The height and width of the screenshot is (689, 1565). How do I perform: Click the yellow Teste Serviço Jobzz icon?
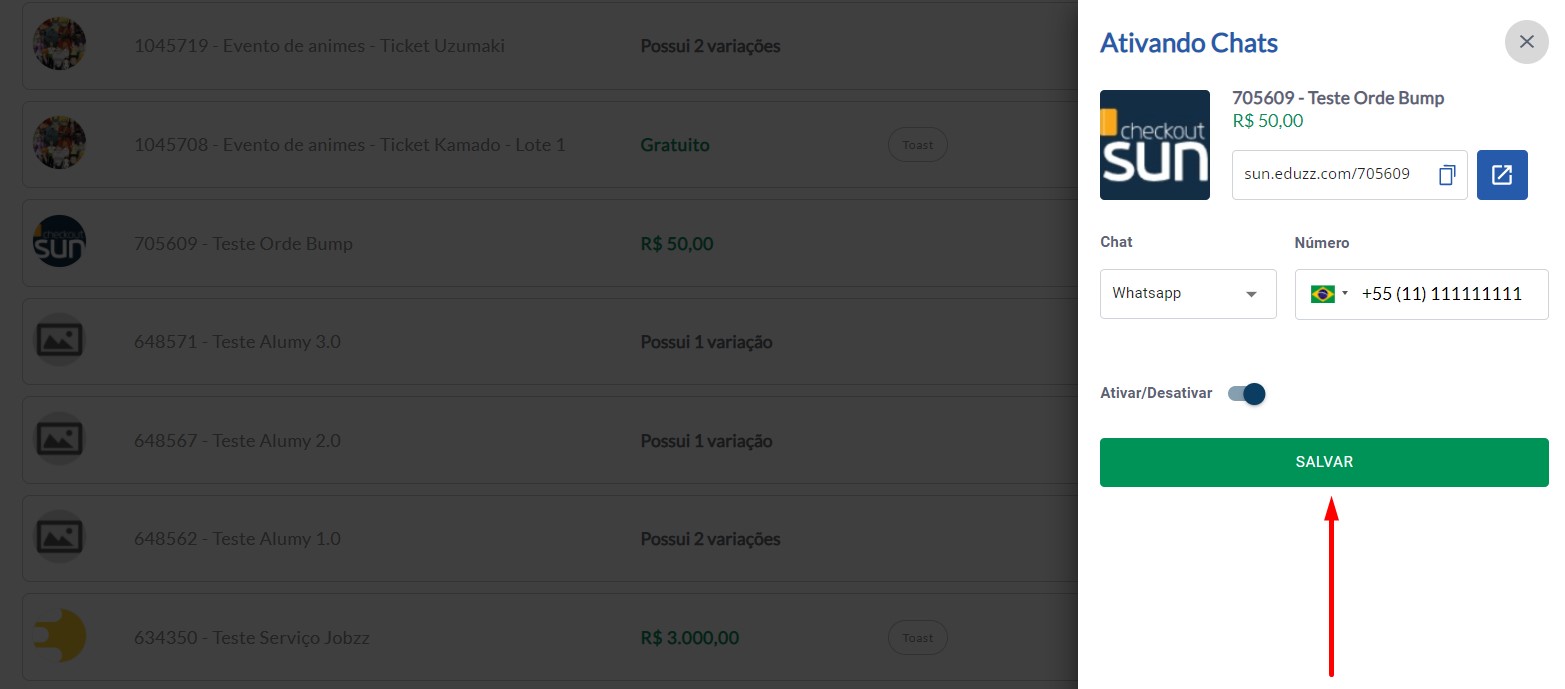pos(60,637)
